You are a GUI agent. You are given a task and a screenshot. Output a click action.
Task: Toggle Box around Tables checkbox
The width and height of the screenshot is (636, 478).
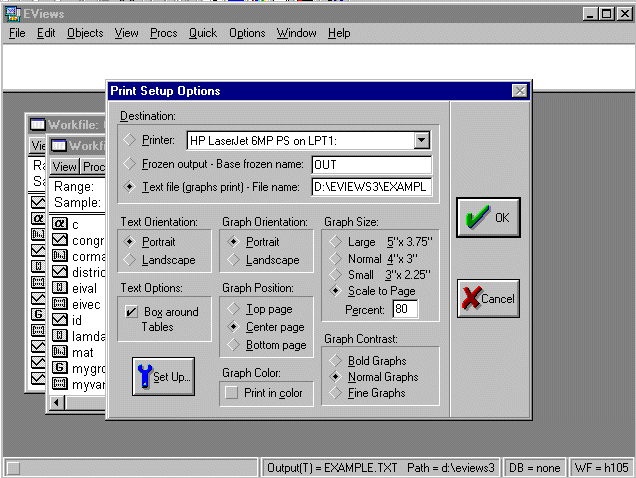tap(131, 312)
